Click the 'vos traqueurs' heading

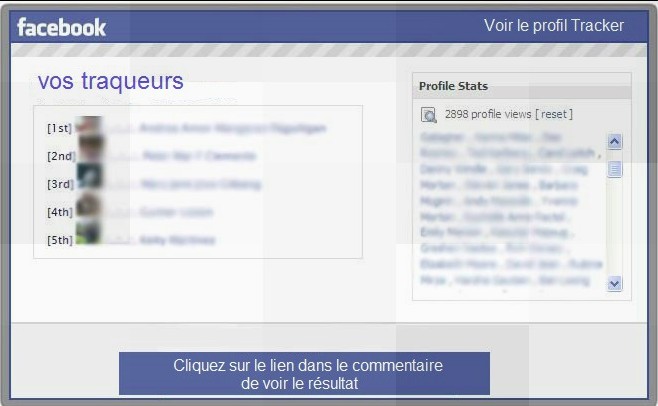click(x=111, y=81)
